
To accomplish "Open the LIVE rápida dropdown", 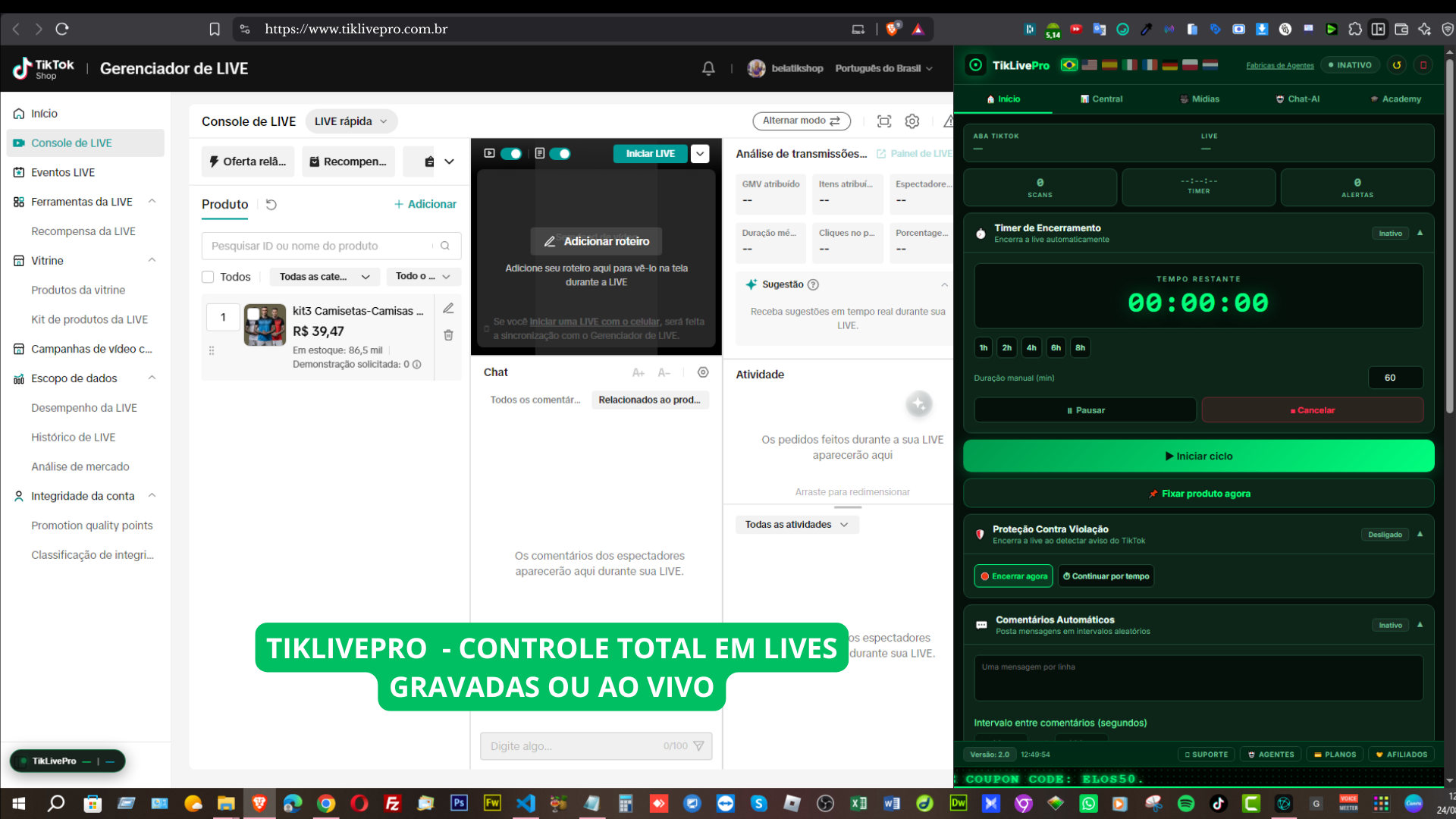I will tap(351, 121).
